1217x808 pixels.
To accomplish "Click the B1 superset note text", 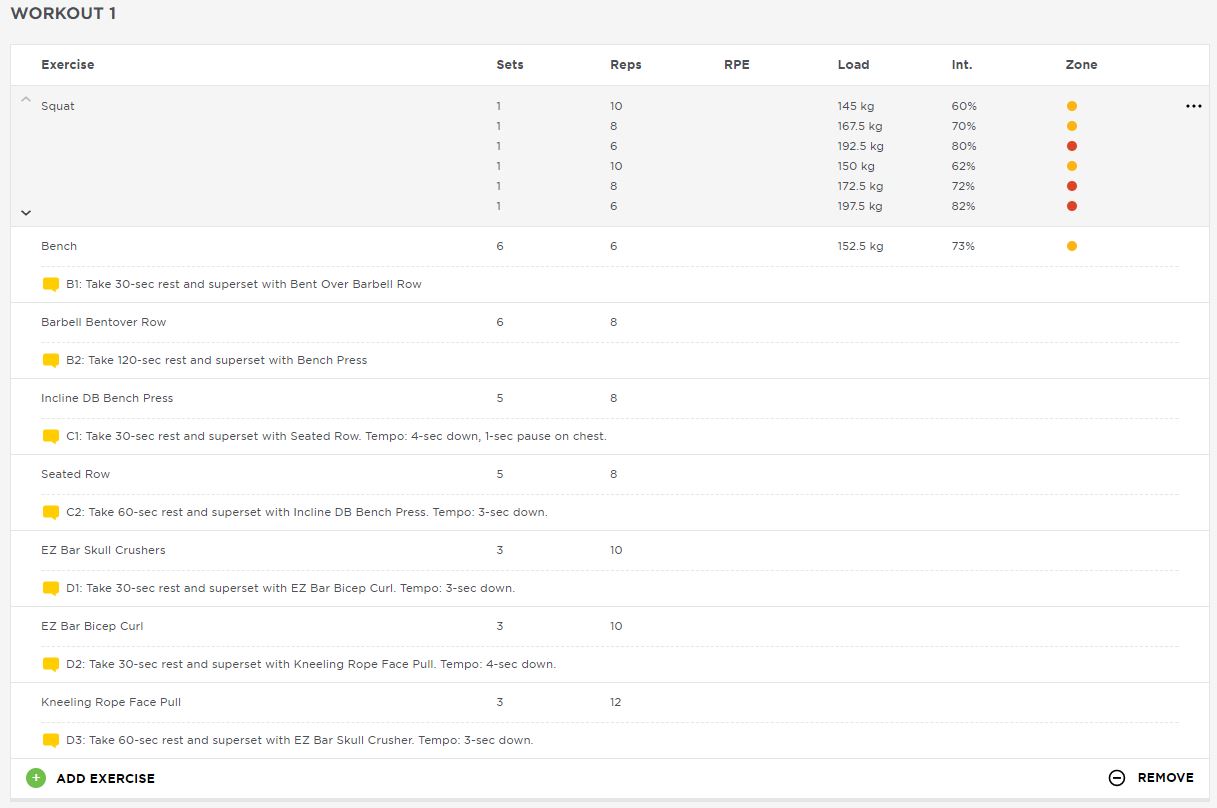I will pos(244,284).
